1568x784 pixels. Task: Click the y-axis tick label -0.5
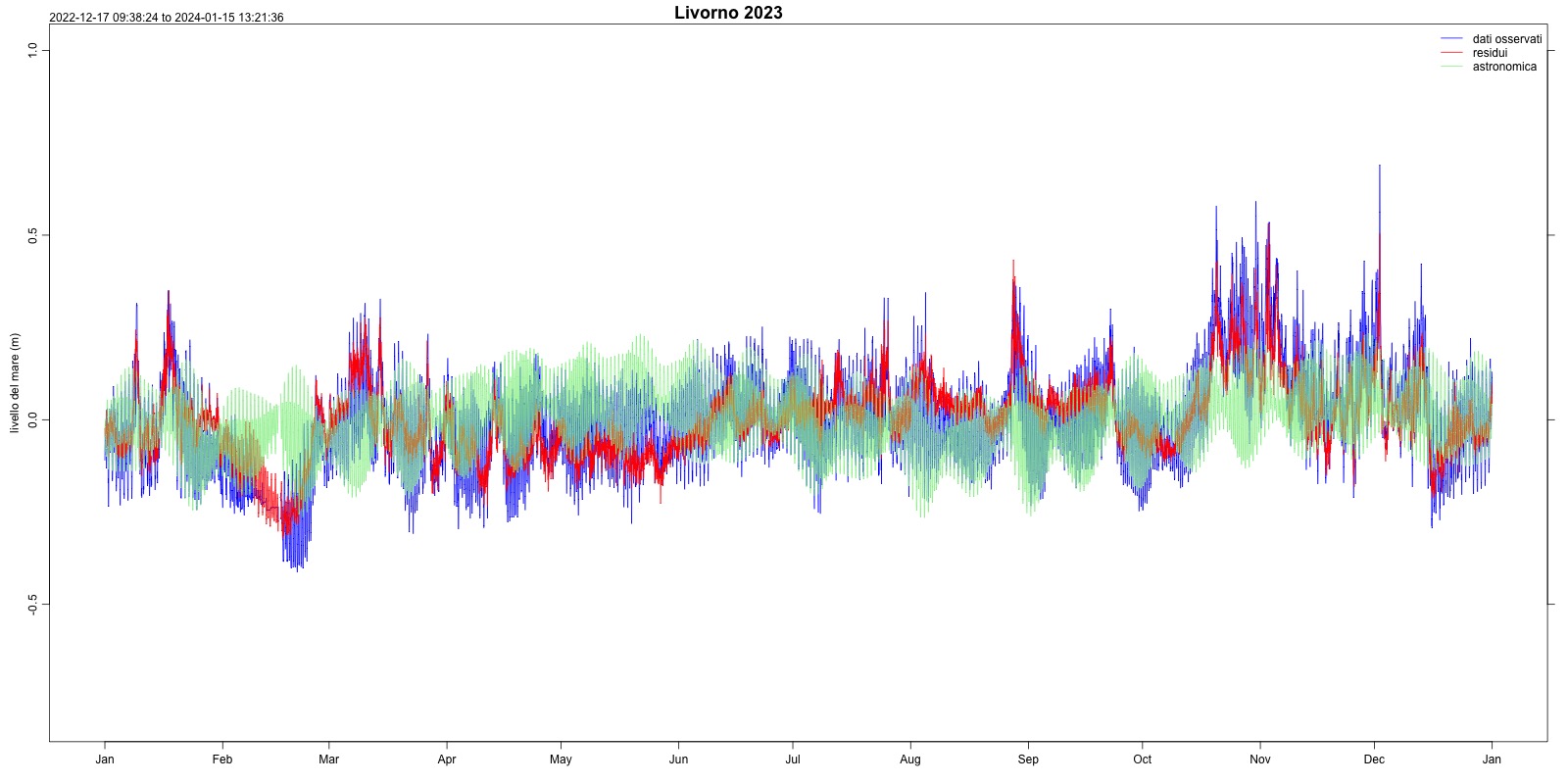point(32,605)
